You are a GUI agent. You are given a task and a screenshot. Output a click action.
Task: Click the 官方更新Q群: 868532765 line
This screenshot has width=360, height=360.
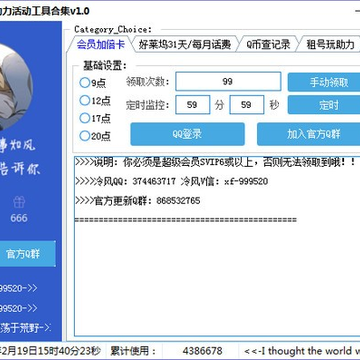[138, 201]
